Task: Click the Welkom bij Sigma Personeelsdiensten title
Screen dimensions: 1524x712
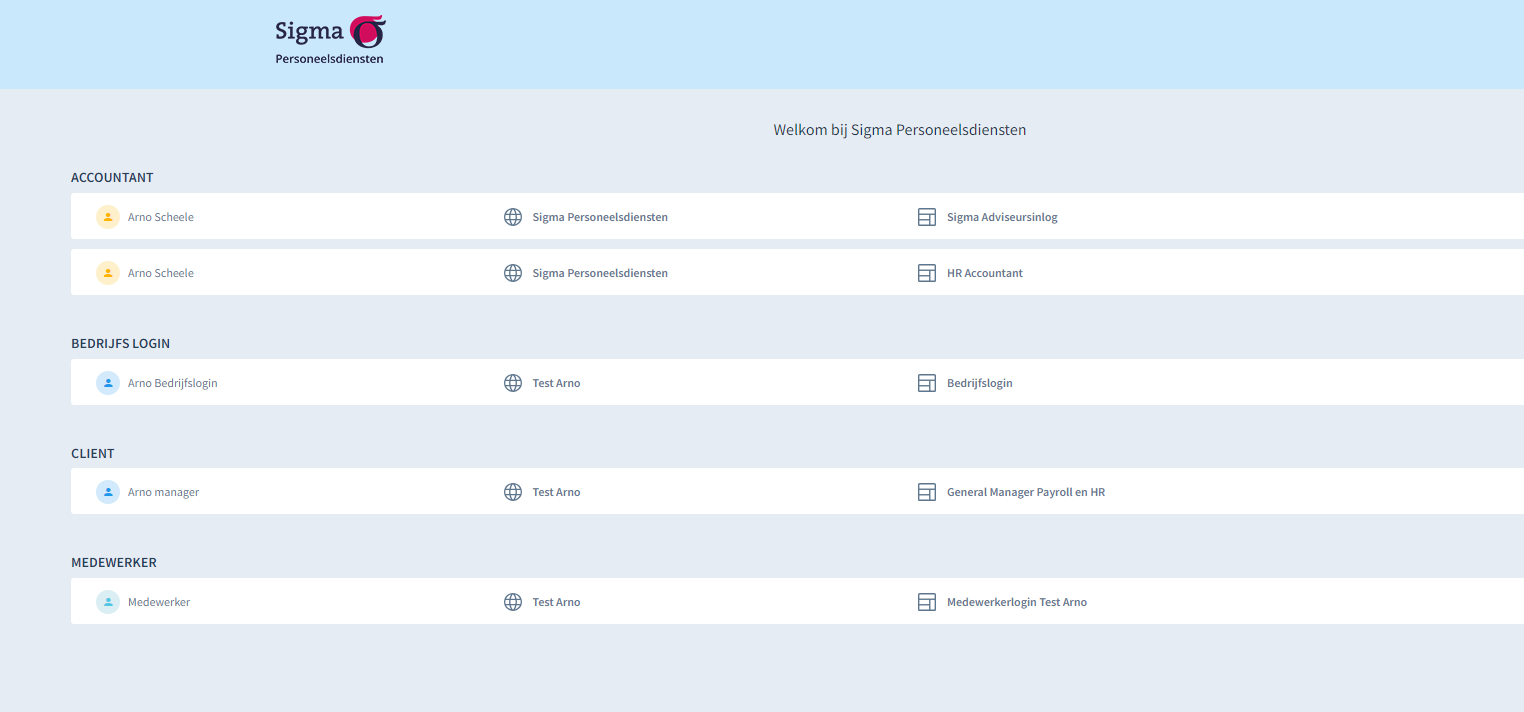Action: coord(900,130)
